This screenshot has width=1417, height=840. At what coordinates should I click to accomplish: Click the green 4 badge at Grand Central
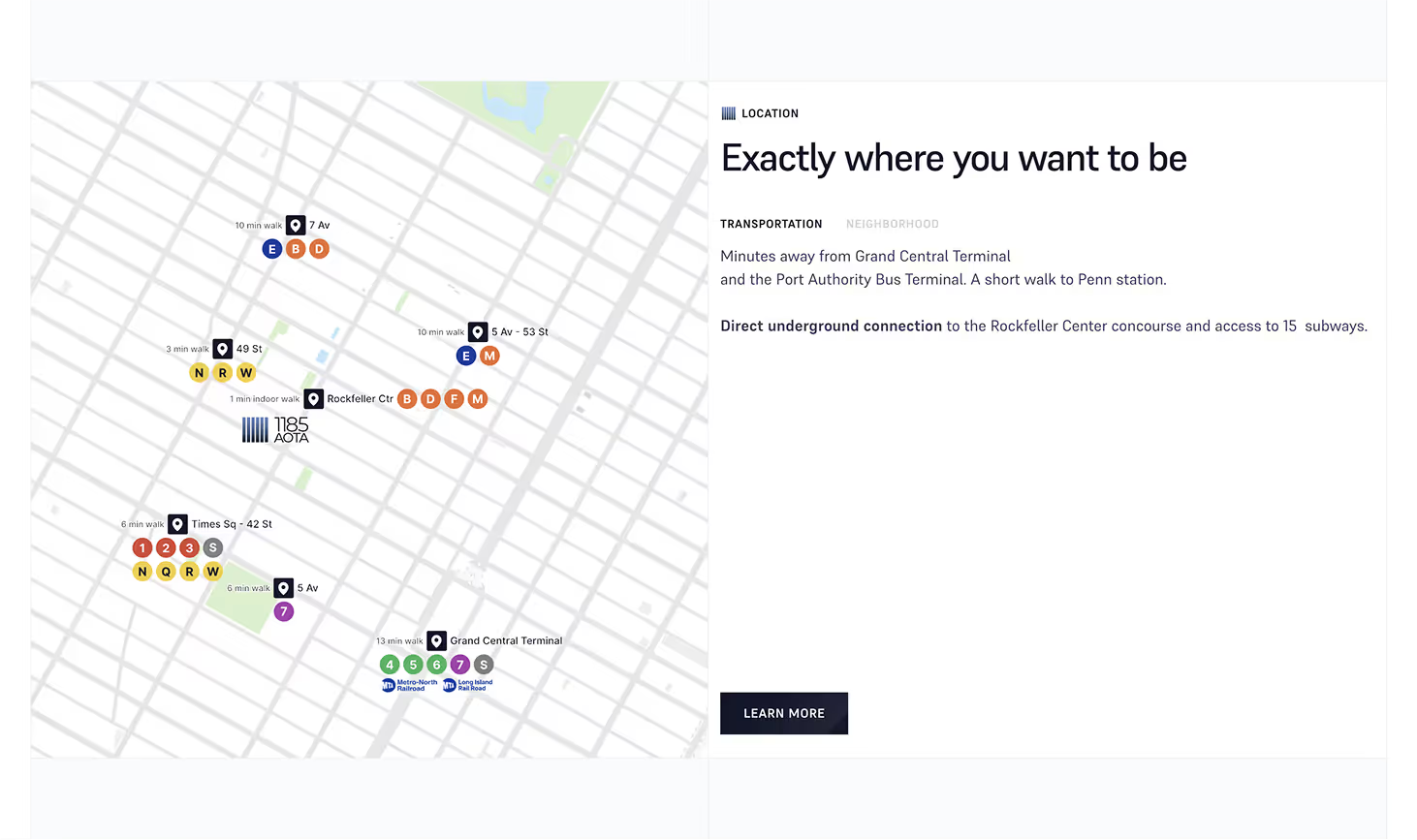(x=390, y=665)
